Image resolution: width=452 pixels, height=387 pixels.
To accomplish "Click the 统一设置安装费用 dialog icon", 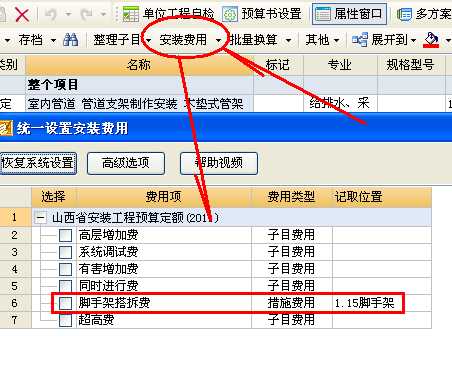I will pos(6,128).
